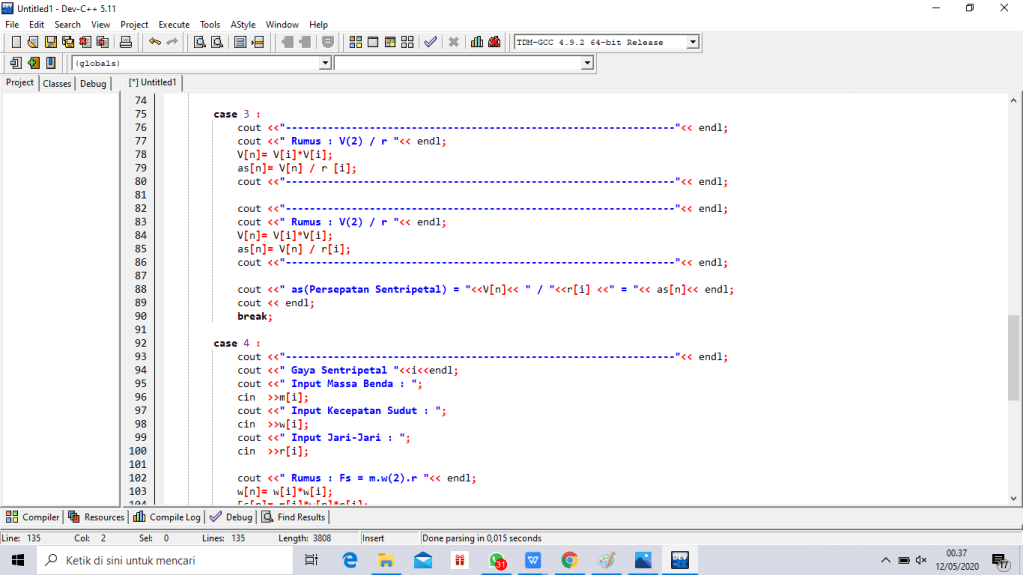Open the TDM-GCC compiler selection dropdown
1023x575 pixels.
click(x=692, y=42)
